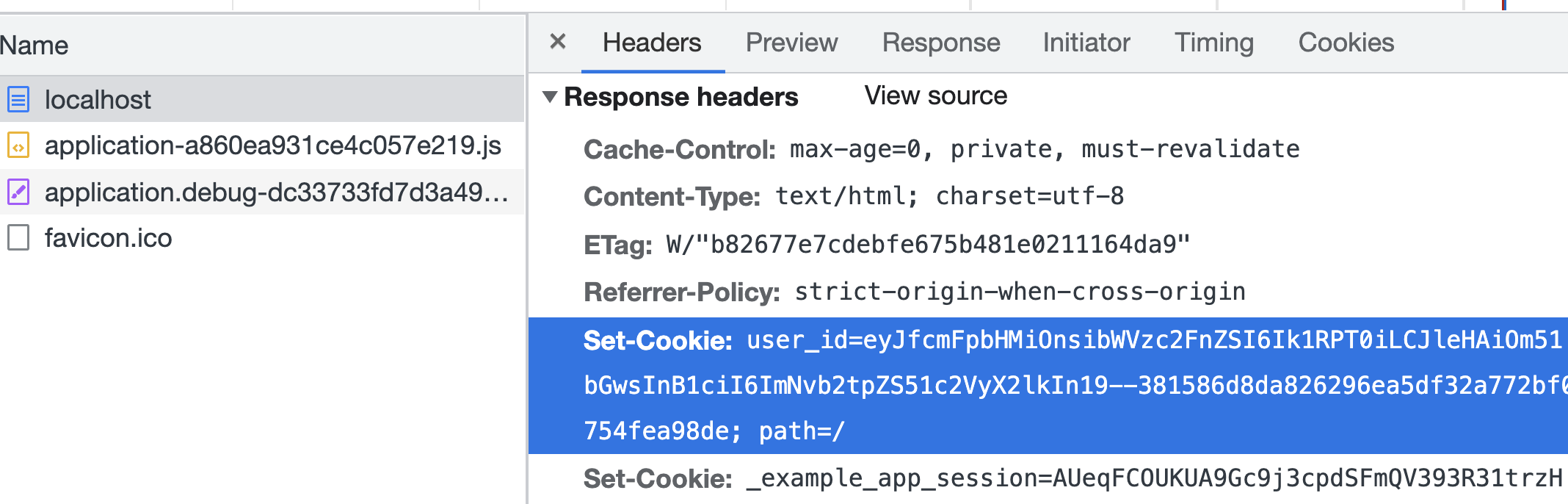Go to the Initiator tab

point(1086,43)
